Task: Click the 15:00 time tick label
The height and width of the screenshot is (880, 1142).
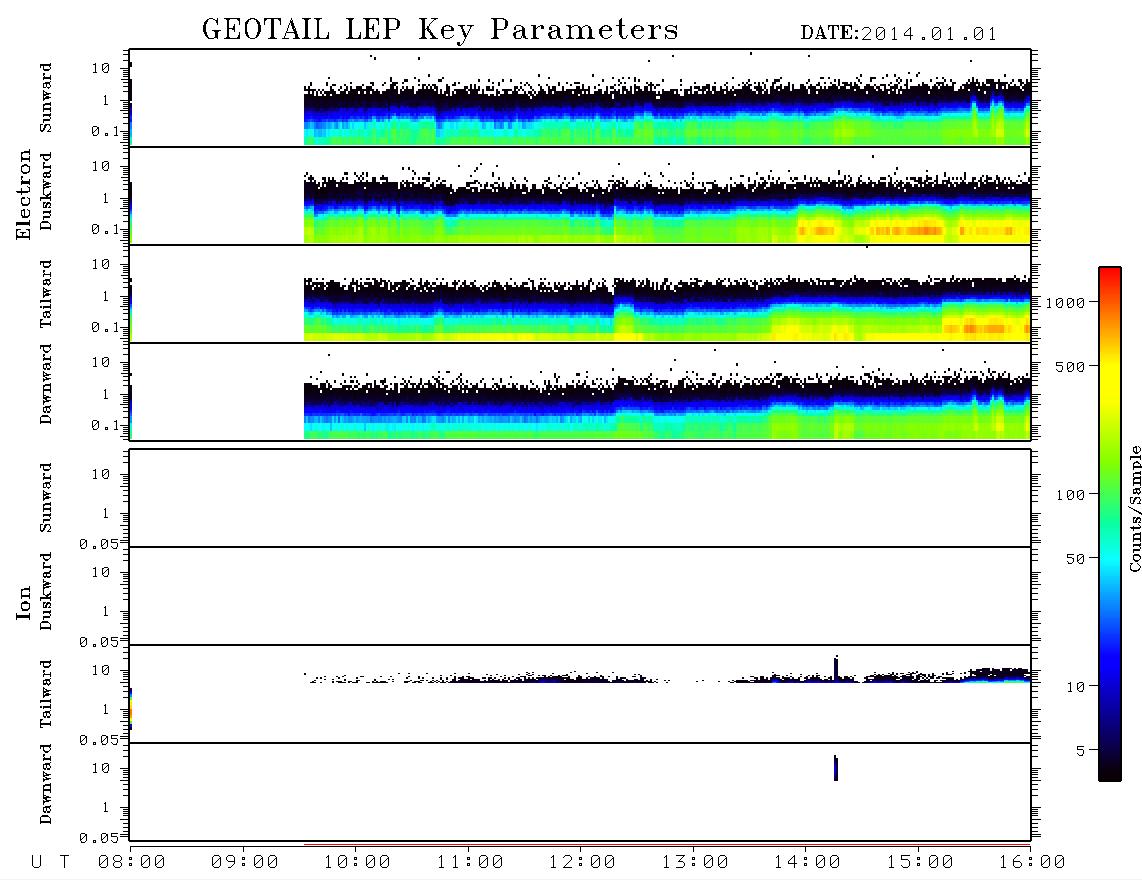Action: coord(920,863)
